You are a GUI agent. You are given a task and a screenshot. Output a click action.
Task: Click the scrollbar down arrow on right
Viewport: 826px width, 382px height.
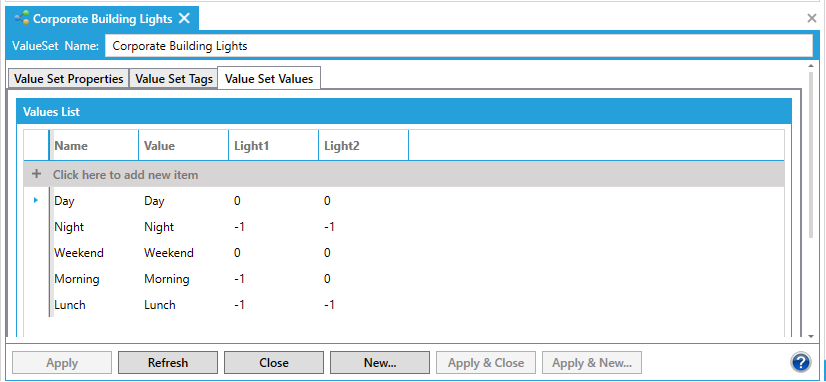(812, 336)
